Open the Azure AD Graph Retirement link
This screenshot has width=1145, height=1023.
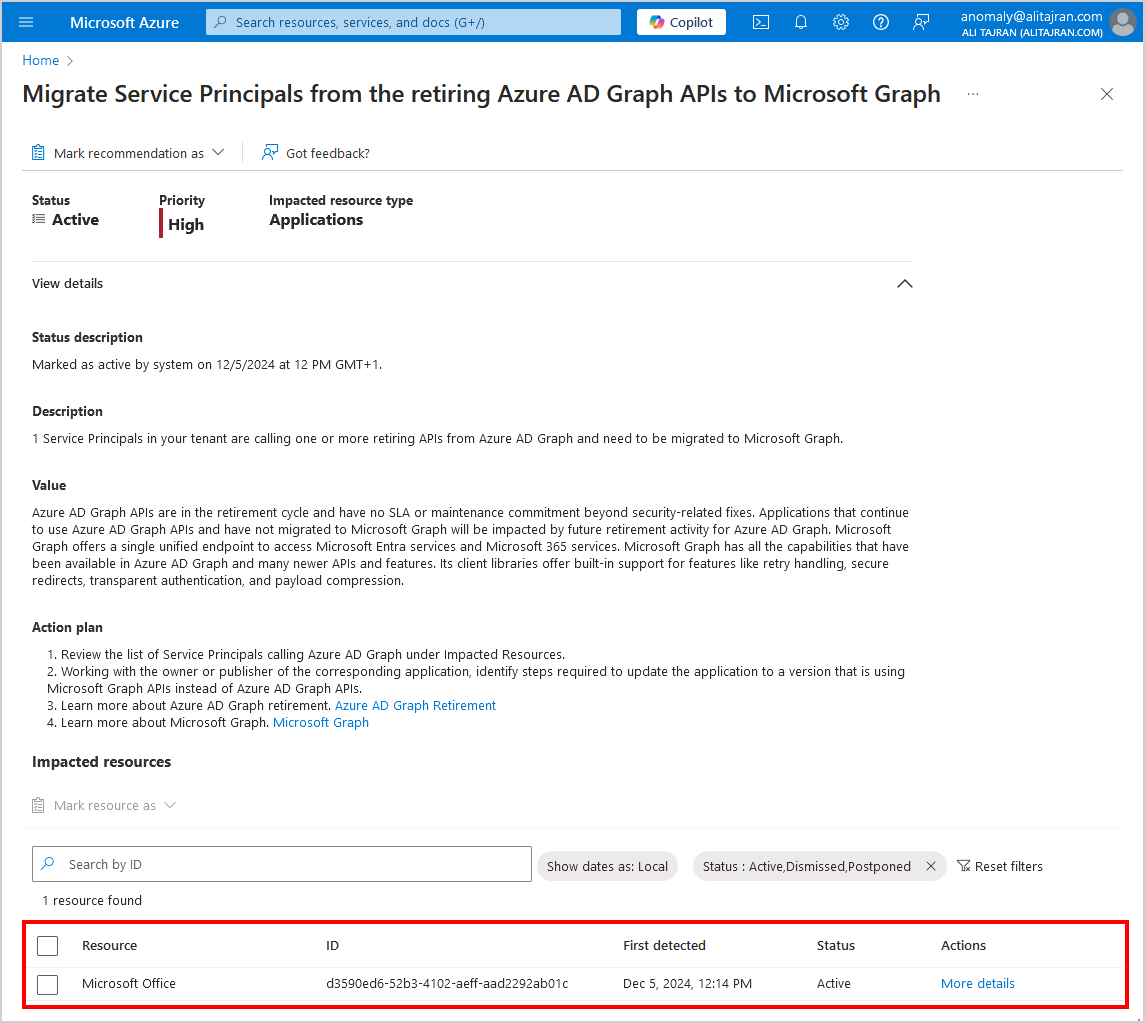(x=416, y=705)
